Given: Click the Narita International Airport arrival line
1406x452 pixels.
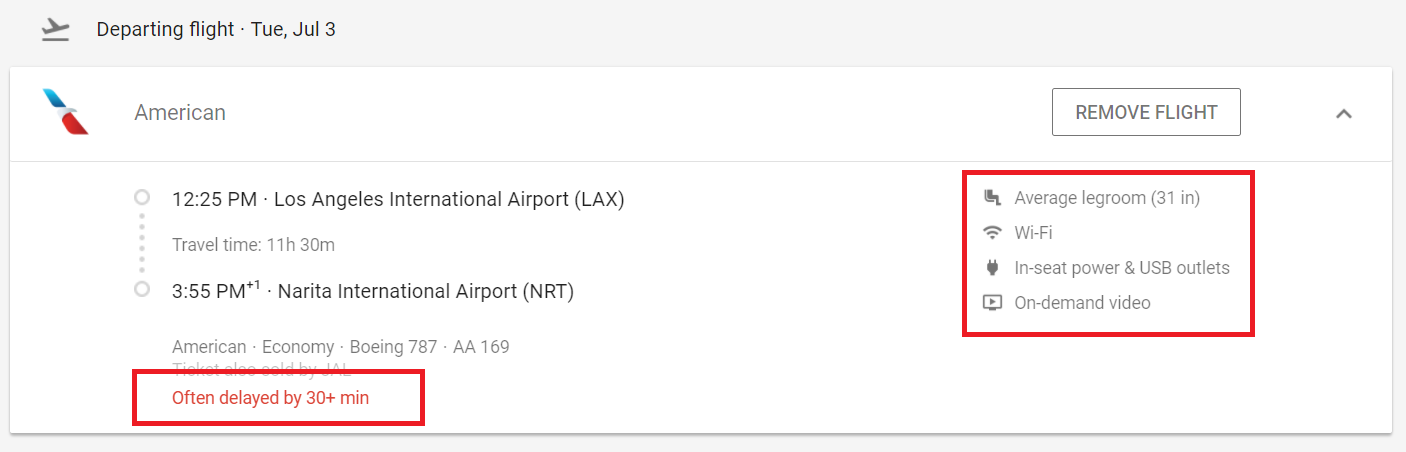Looking at the screenshot, I should (373, 291).
